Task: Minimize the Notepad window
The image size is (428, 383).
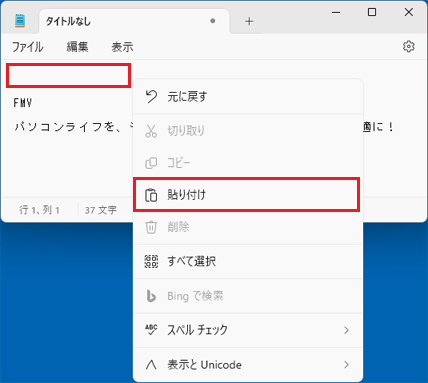Action: click(336, 13)
